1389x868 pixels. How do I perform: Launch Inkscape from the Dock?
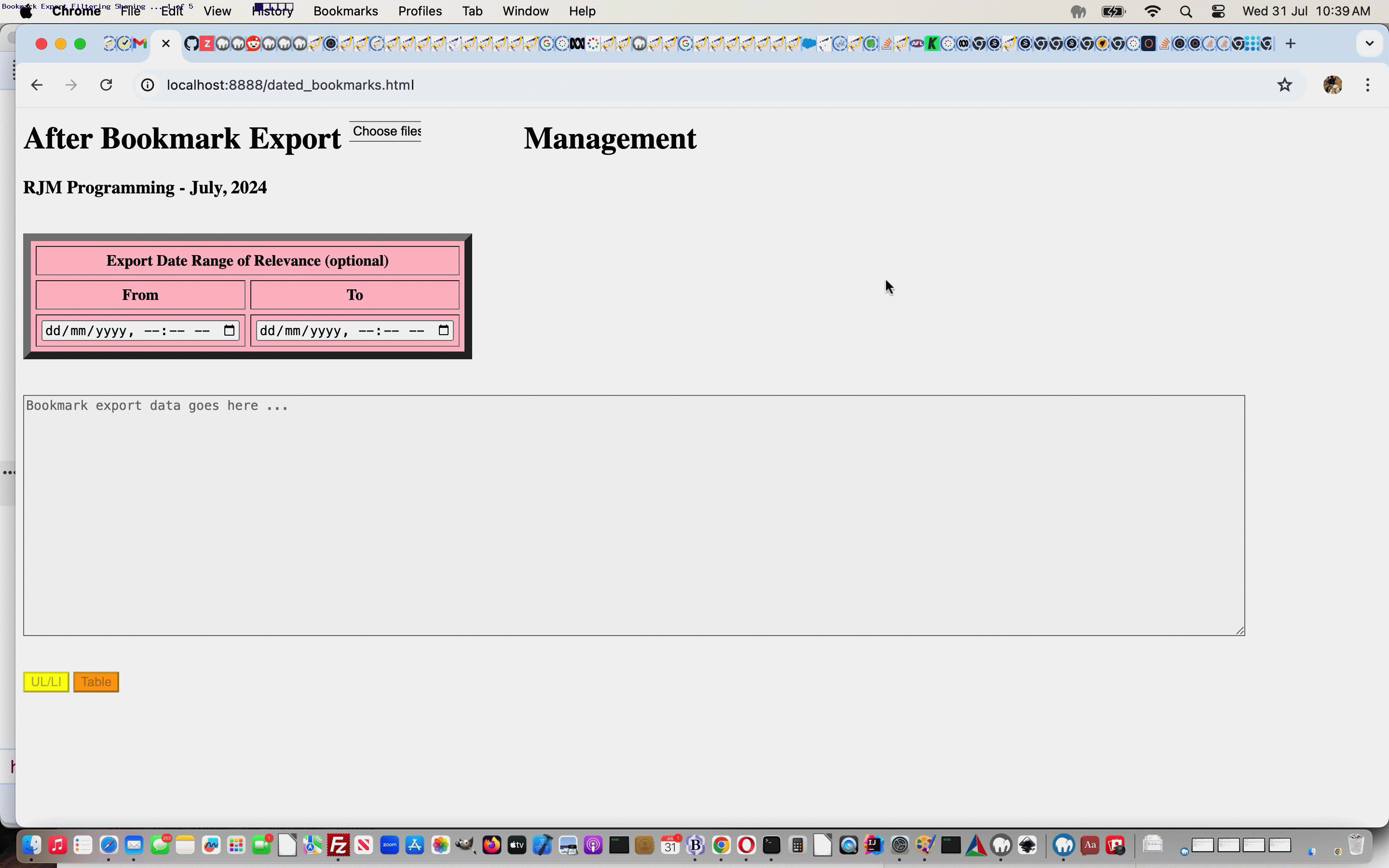1027,845
